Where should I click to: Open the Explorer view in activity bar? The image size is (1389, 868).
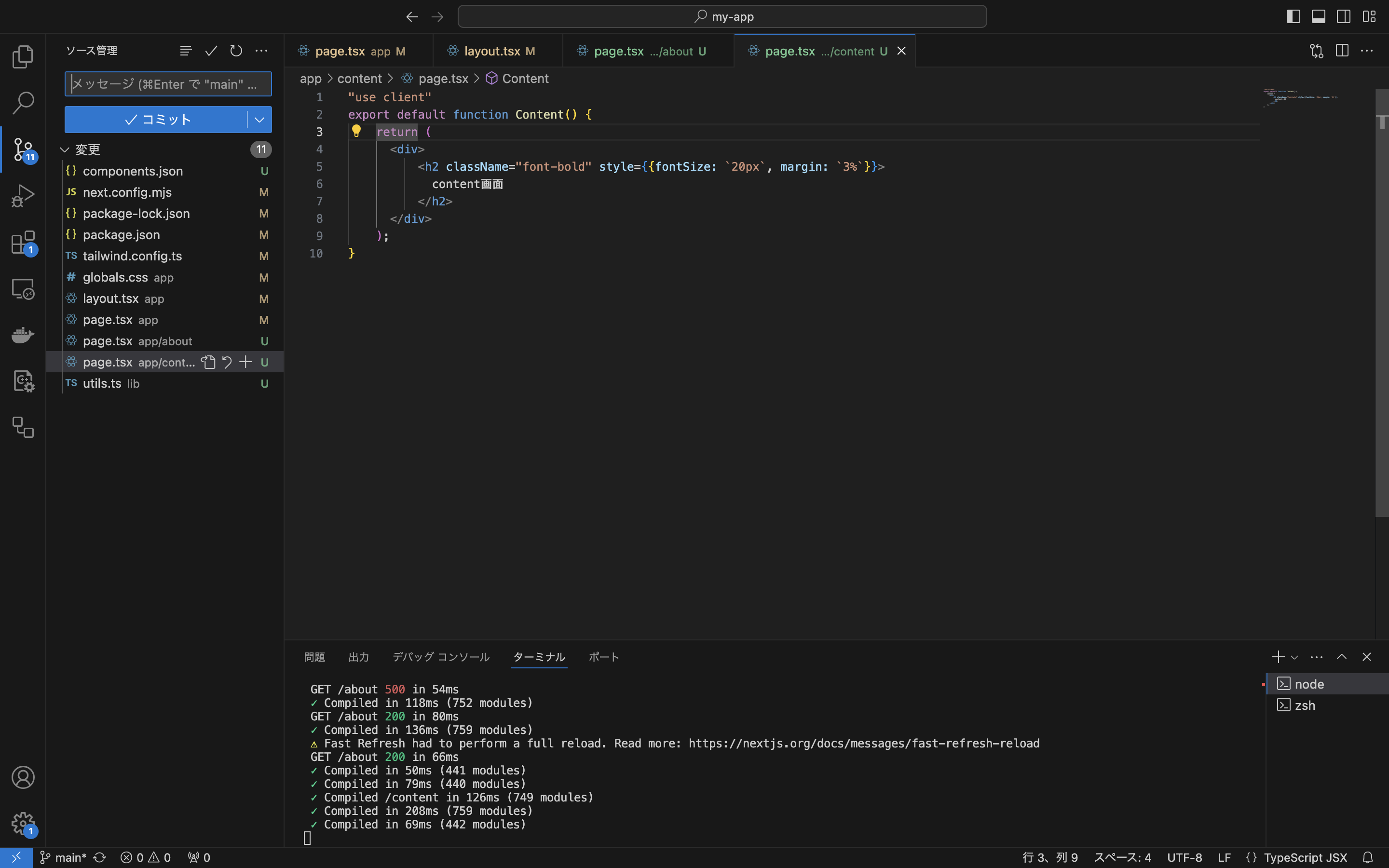[23, 56]
